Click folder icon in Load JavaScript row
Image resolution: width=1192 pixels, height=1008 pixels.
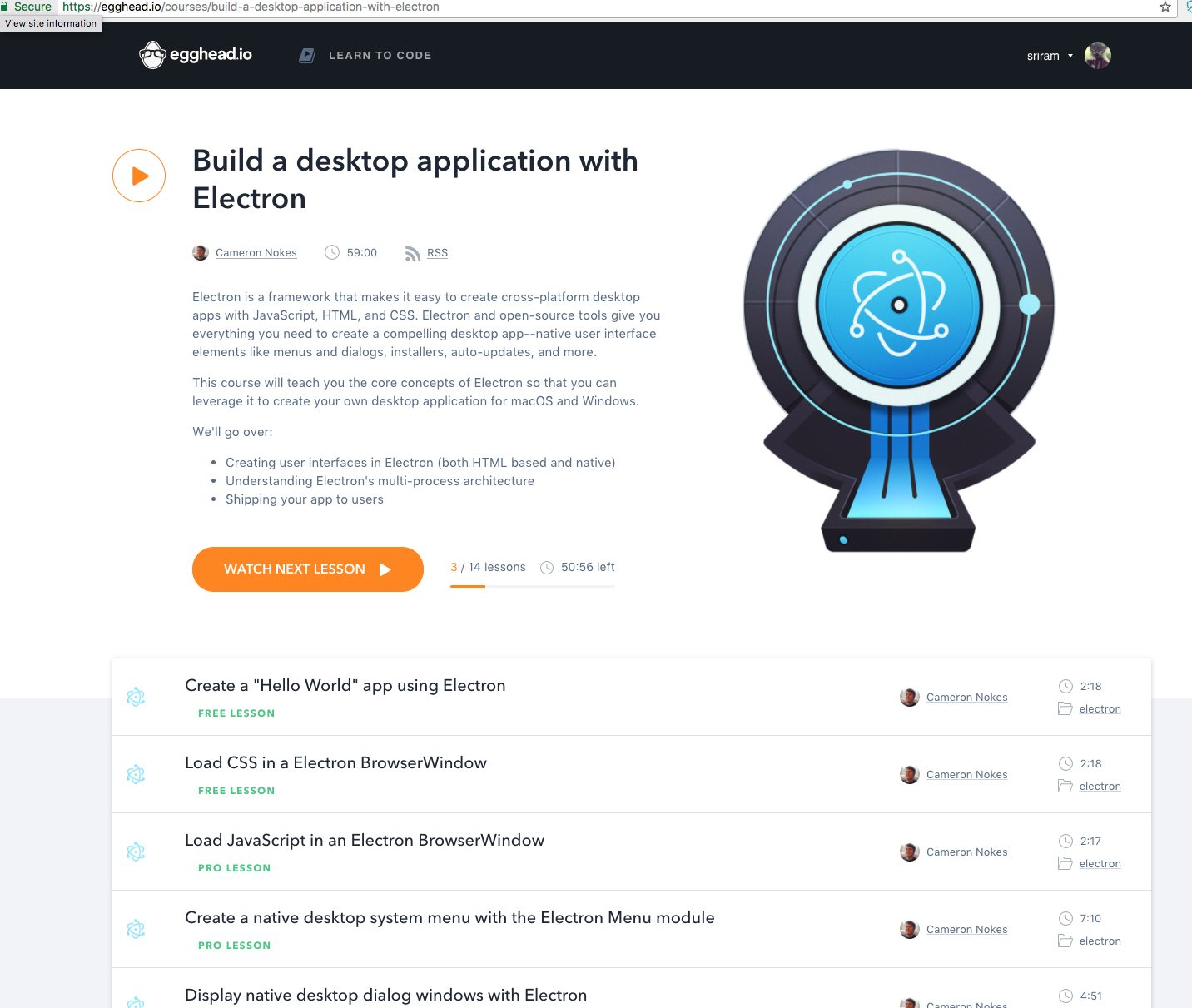click(1065, 863)
